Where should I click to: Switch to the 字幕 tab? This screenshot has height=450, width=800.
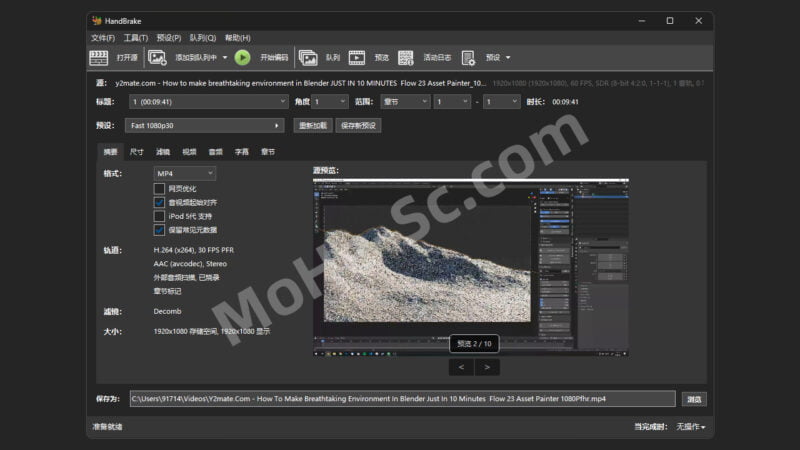(x=242, y=152)
